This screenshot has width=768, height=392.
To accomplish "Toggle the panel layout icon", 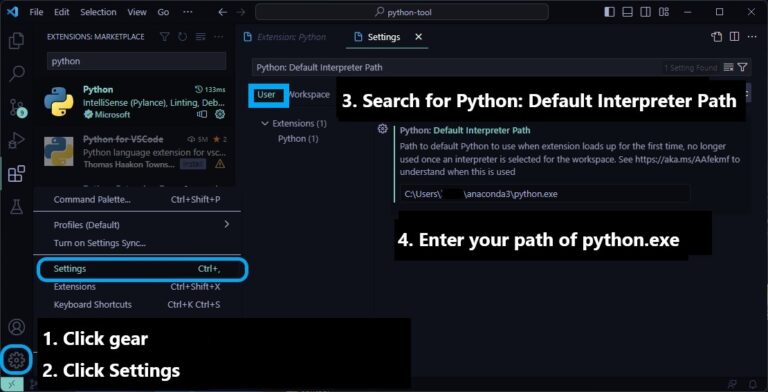I will coord(627,12).
